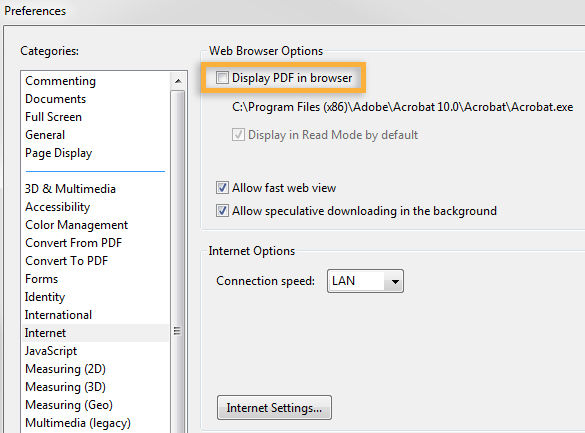Screen dimensions: 585x433
Task: Click the Internet Settings button
Action: point(274,408)
